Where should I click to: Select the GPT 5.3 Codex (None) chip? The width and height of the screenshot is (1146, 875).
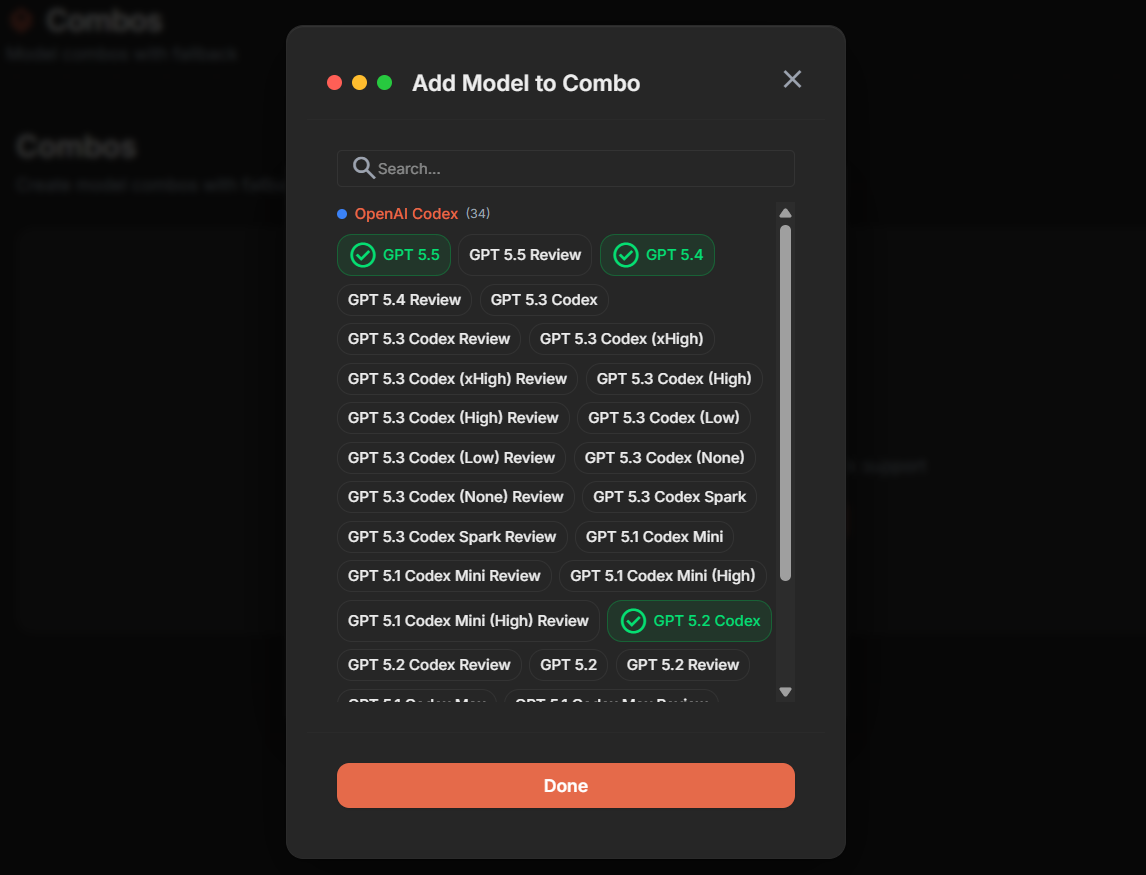point(664,458)
